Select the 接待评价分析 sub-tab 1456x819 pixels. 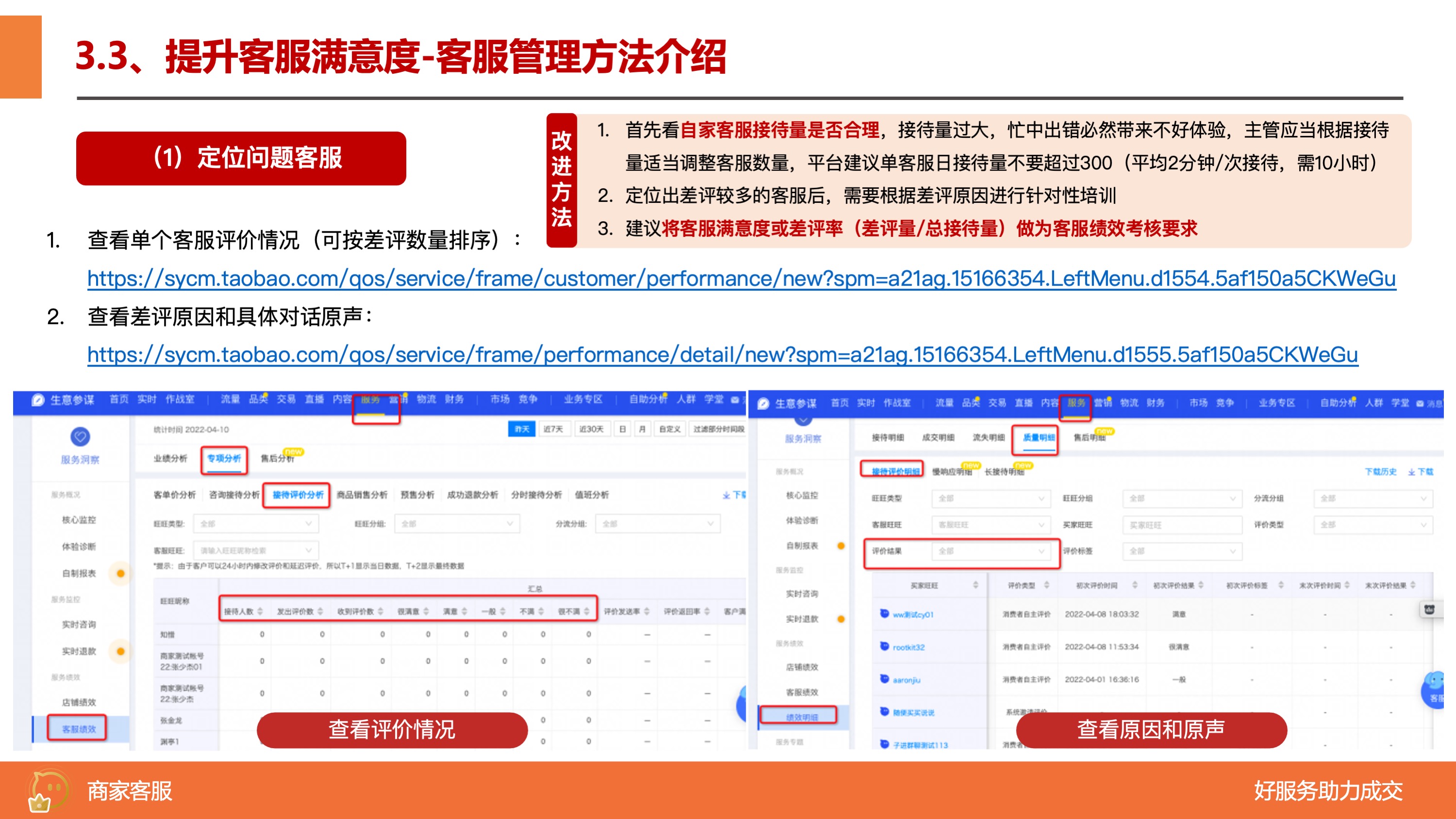(x=298, y=495)
